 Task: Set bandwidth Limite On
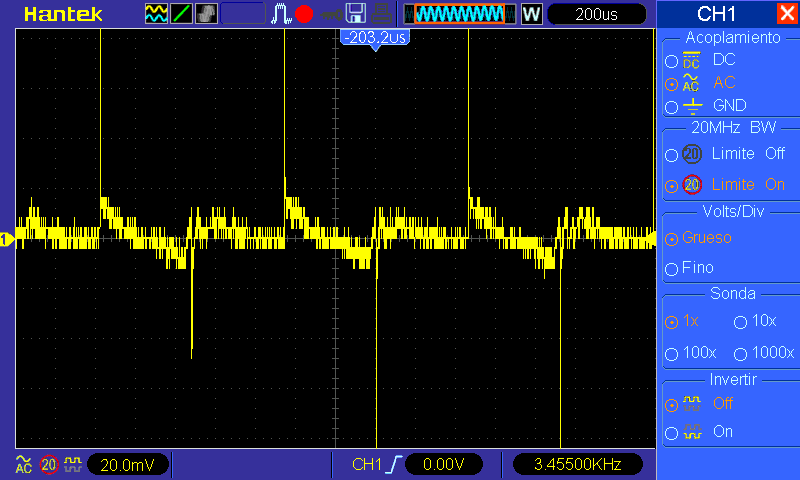671,186
